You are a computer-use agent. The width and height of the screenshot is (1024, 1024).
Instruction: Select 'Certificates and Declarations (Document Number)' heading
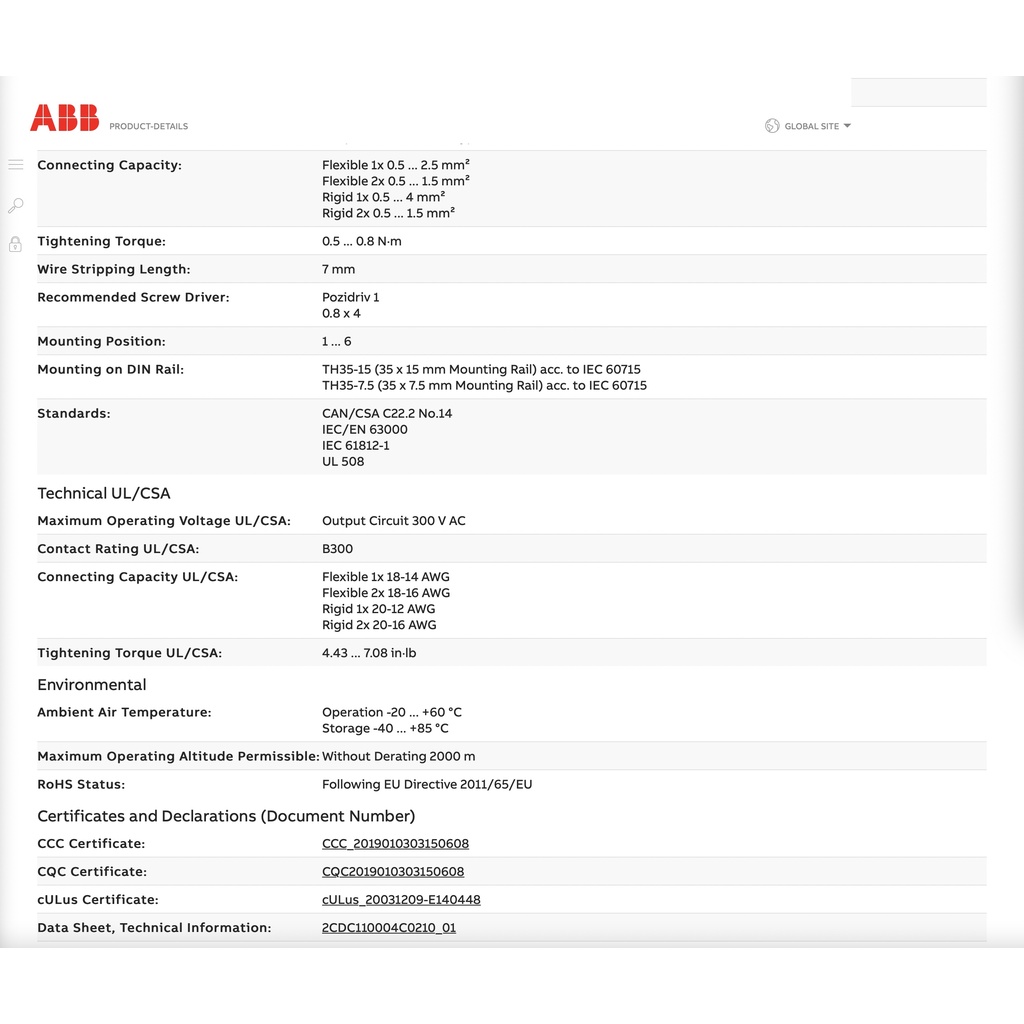coord(226,816)
